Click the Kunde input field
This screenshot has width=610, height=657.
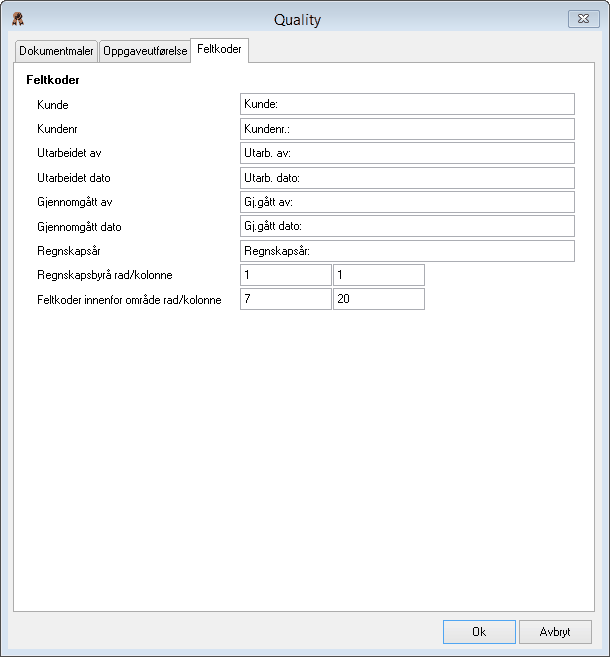click(407, 104)
